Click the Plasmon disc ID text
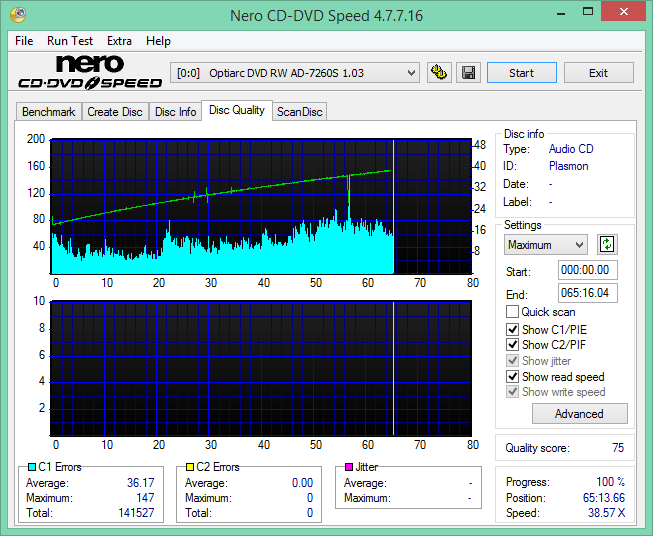Viewport: 653px width, 536px height. [x=568, y=166]
